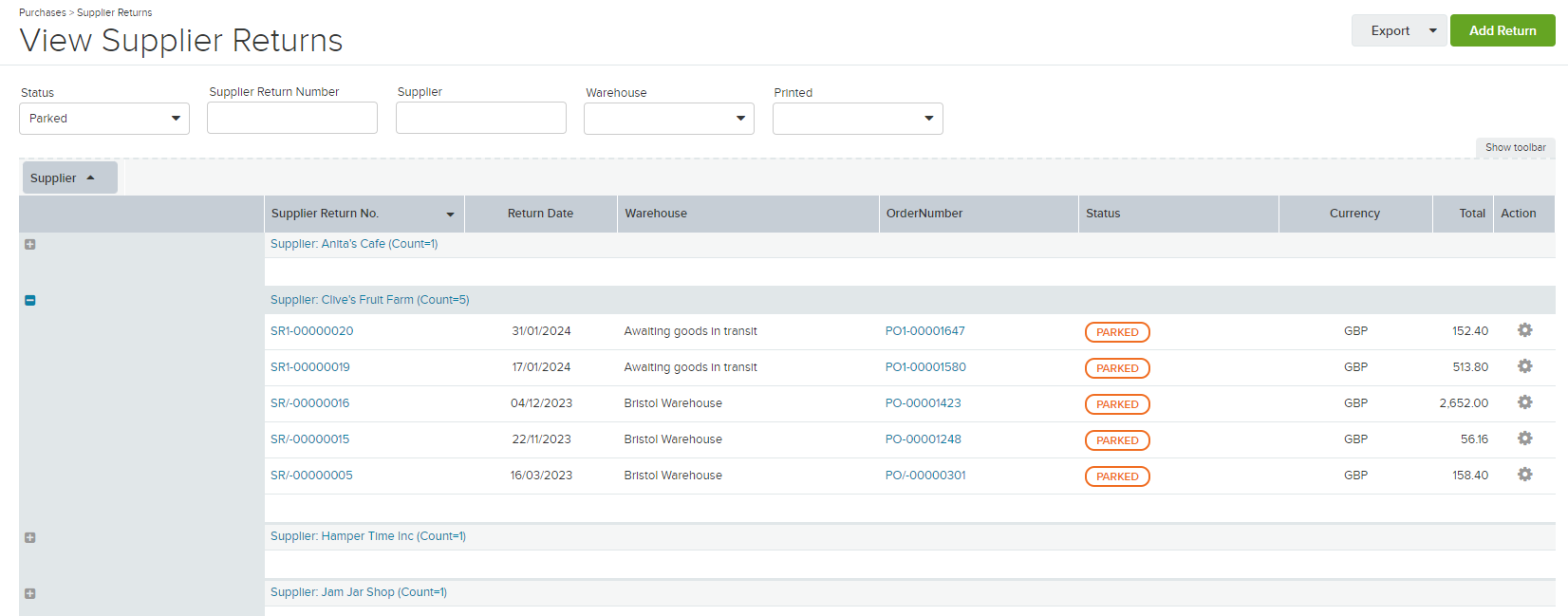Go to Supplier Returns breadcrumb
The width and height of the screenshot is (1568, 616).
pyautogui.click(x=114, y=12)
